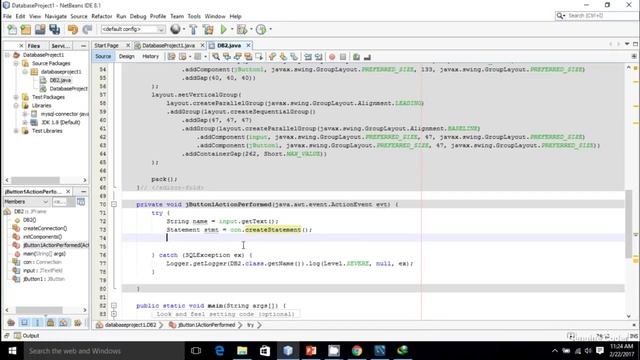Screen dimensions: 640x360
Task: Toggle show fields filter in Navigator
Action: pyautogui.click(x=24, y=322)
